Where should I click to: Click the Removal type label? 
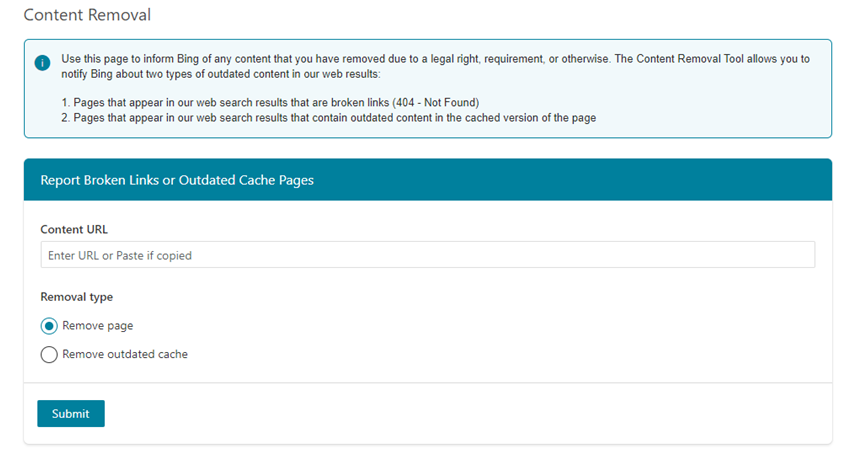pos(77,297)
